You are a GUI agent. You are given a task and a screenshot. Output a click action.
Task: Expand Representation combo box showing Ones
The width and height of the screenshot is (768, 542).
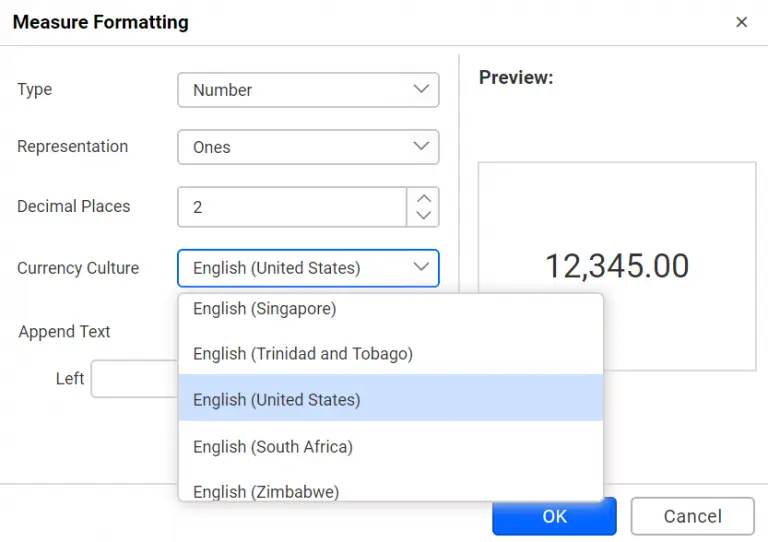296,147
